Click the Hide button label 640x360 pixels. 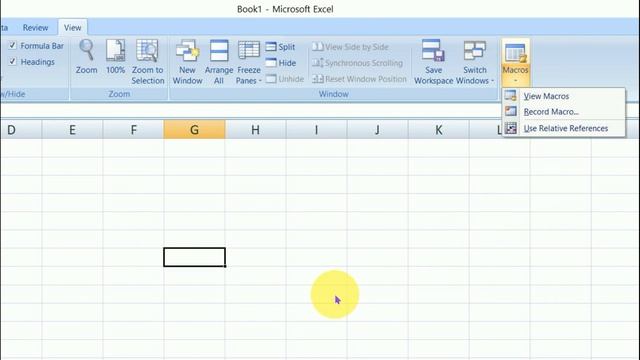287,63
